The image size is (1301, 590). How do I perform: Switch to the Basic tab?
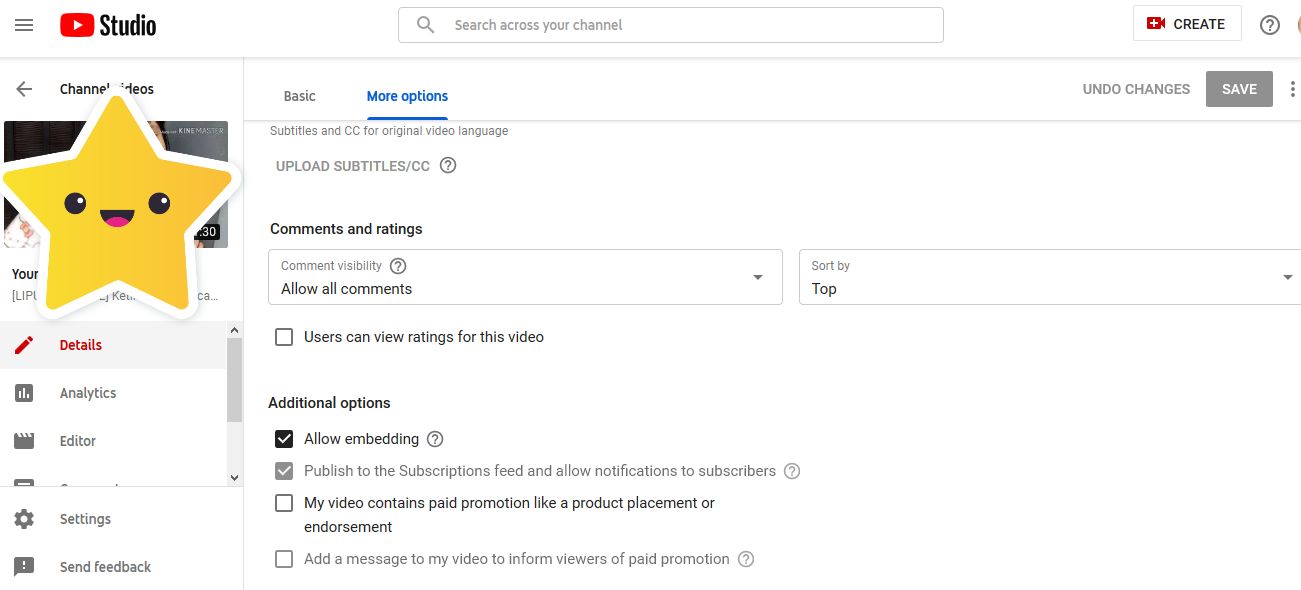click(300, 96)
